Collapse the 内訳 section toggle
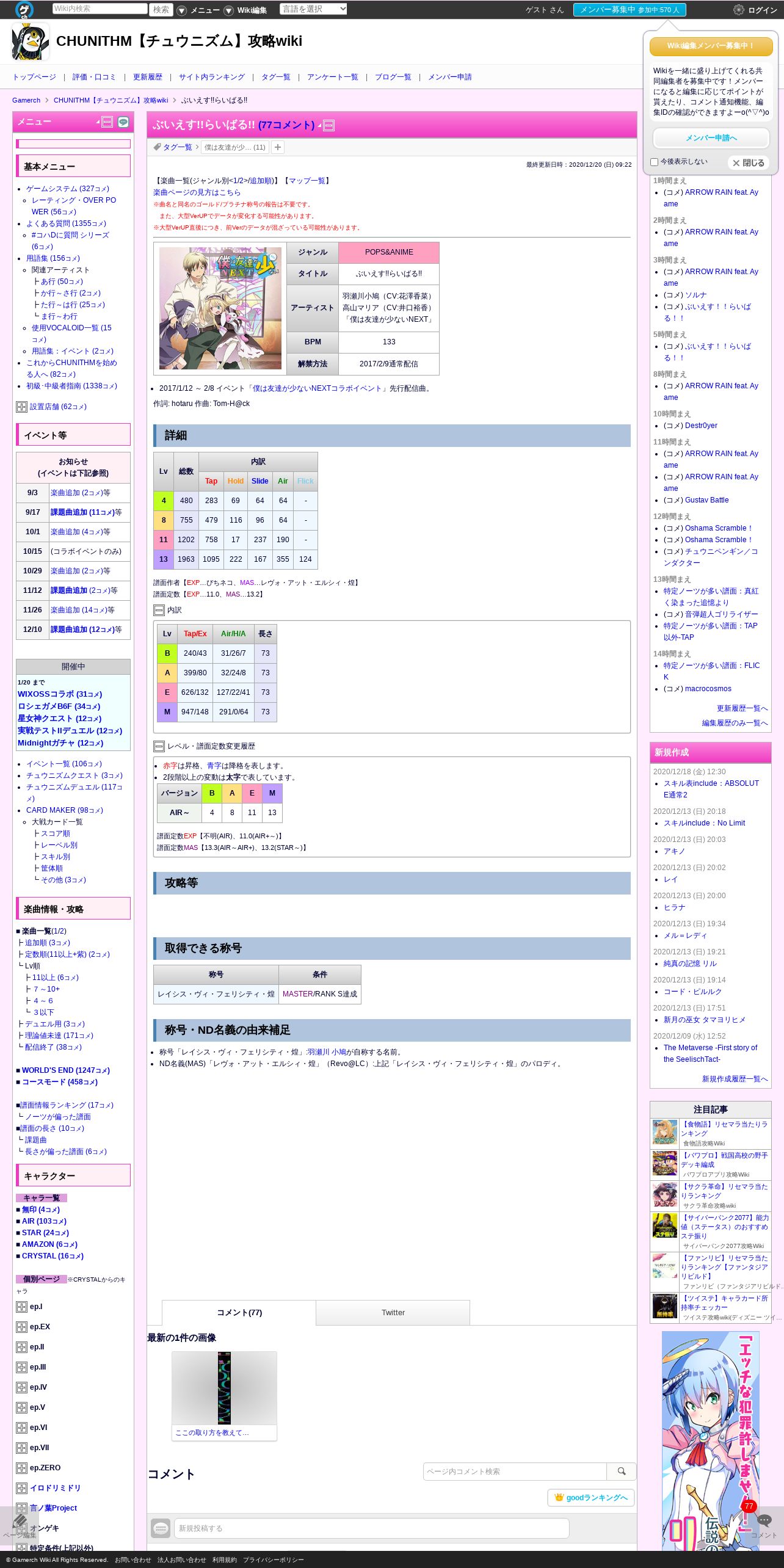This screenshot has width=784, height=1568. pyautogui.click(x=159, y=611)
